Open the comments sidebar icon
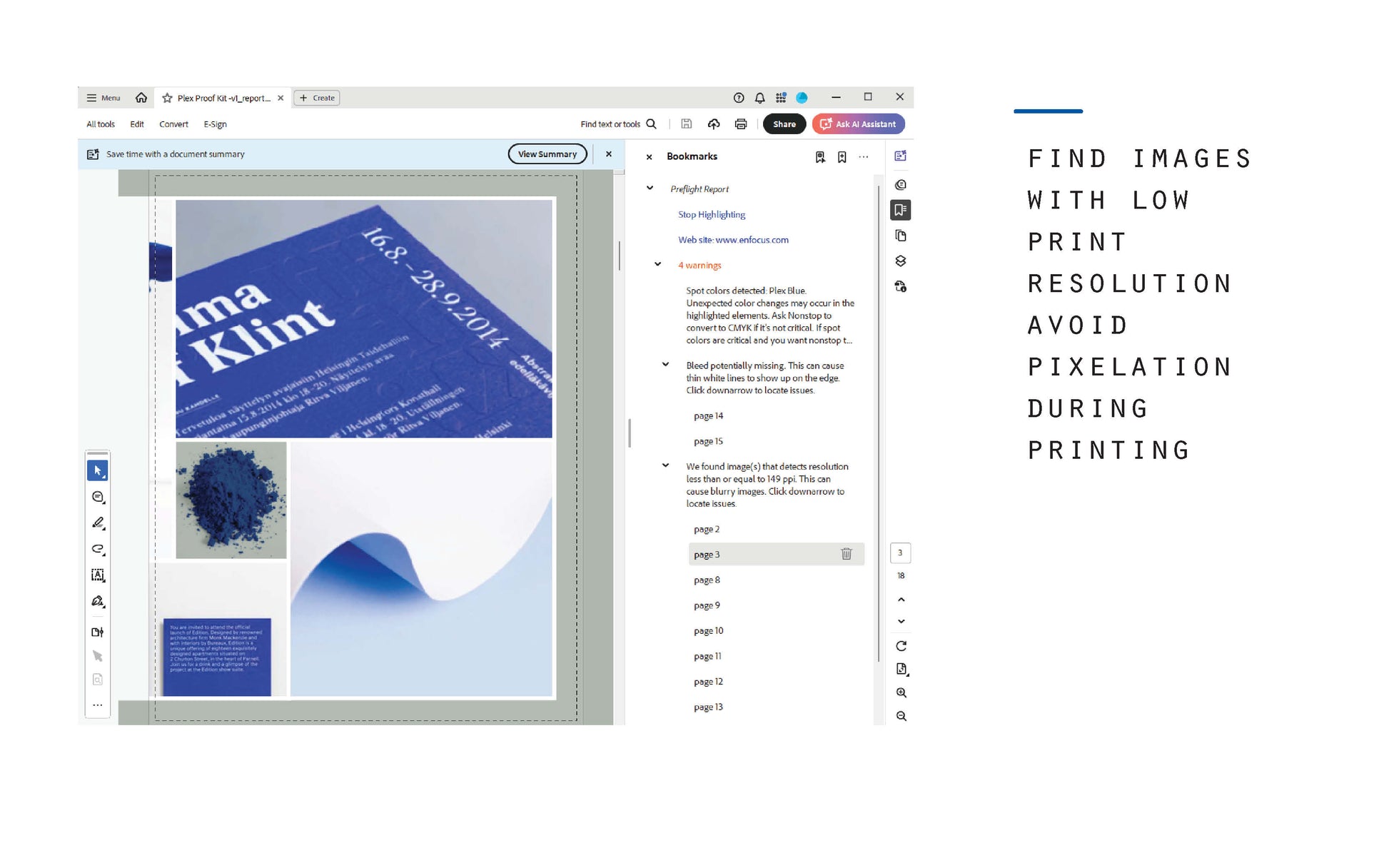This screenshot has height=868, width=1389. click(901, 185)
